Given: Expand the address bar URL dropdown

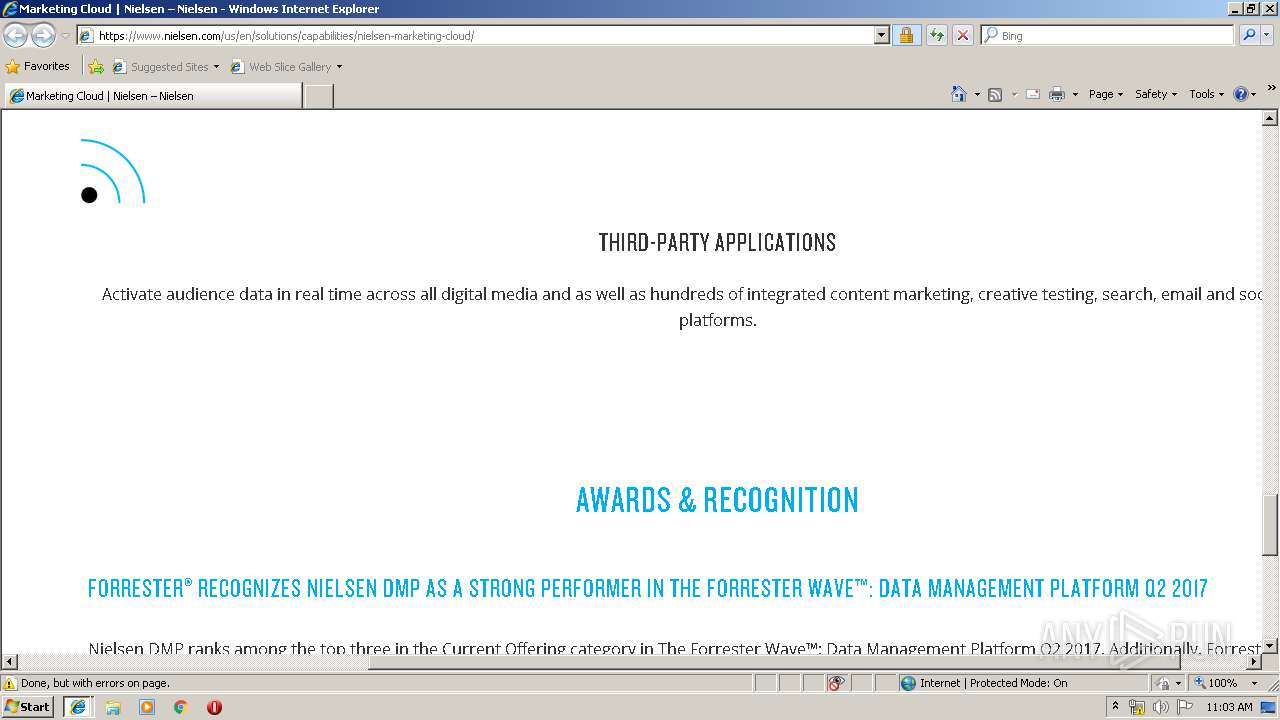Looking at the screenshot, I should (x=881, y=36).
